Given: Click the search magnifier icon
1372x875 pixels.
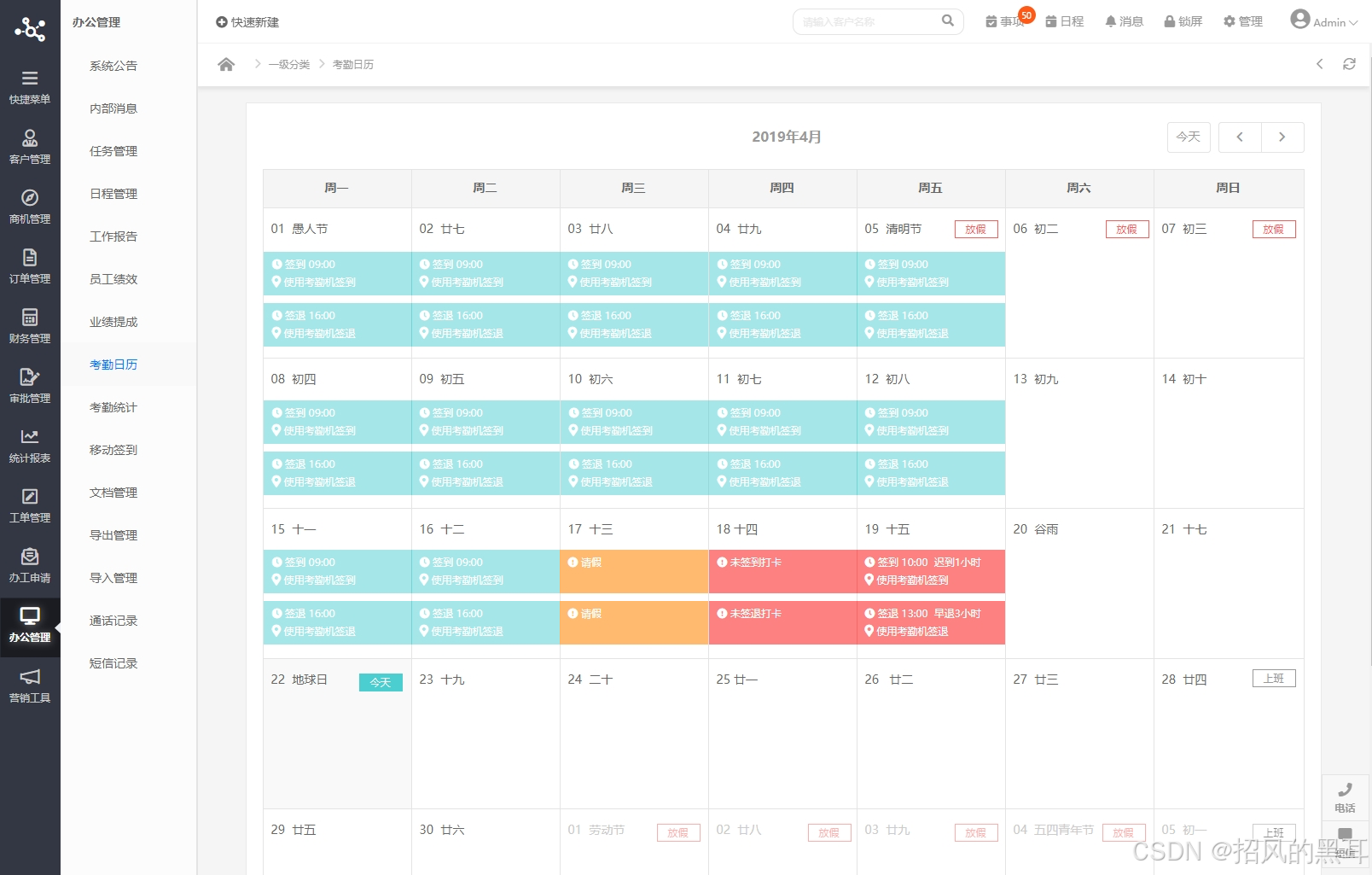Looking at the screenshot, I should tap(948, 21).
